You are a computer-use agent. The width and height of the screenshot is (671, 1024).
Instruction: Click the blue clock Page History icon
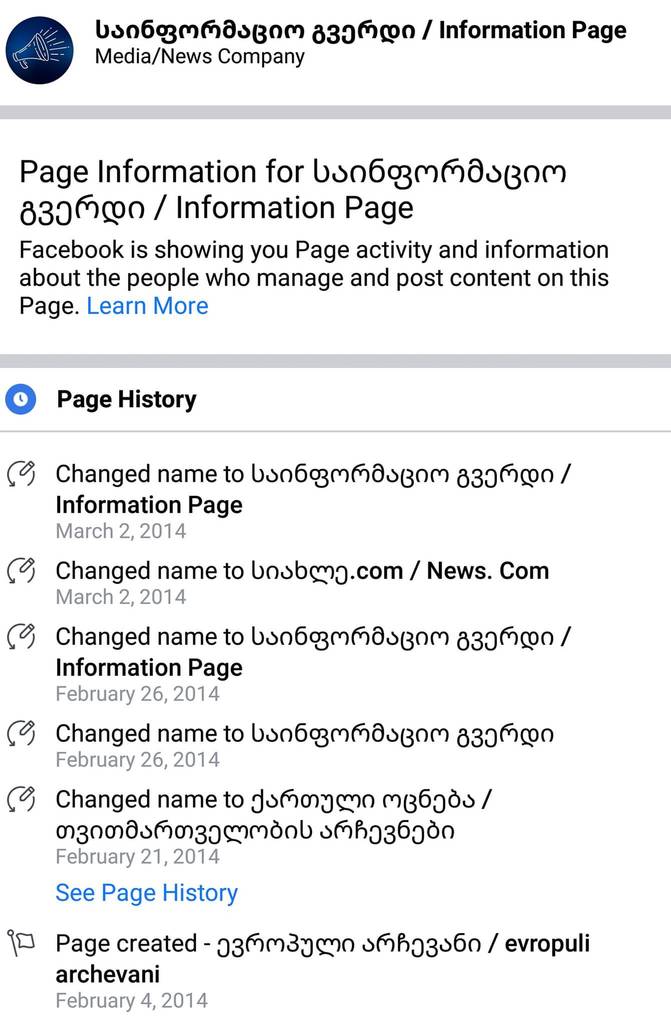pyautogui.click(x=20, y=400)
